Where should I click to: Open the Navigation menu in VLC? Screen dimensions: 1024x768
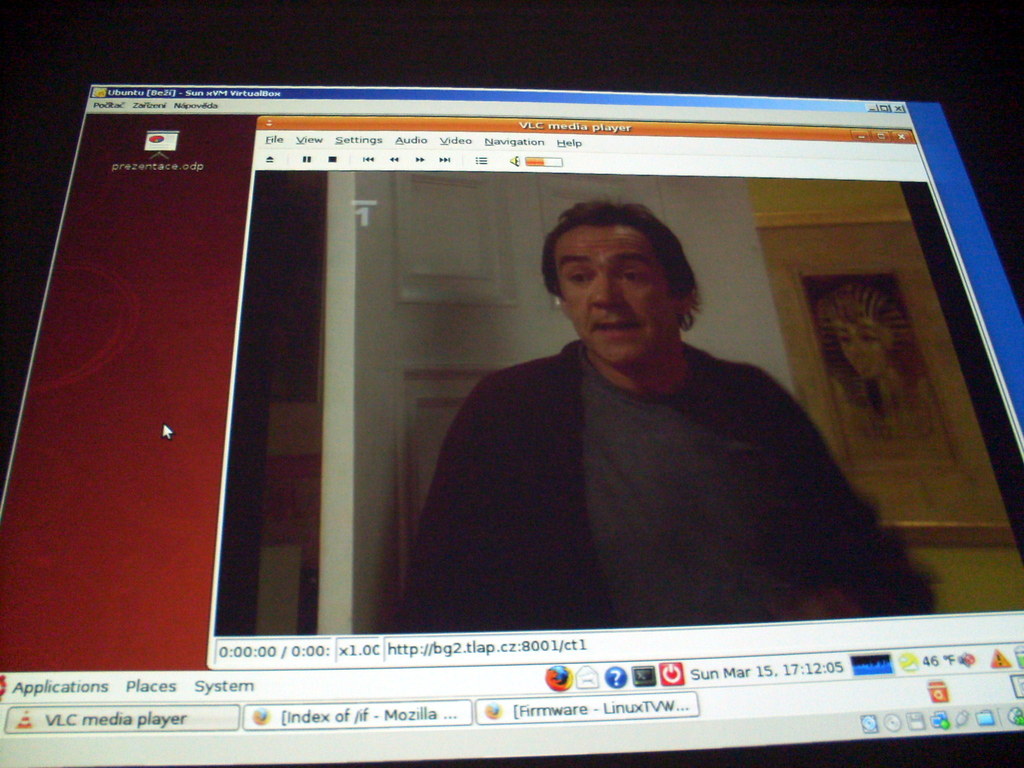(514, 142)
